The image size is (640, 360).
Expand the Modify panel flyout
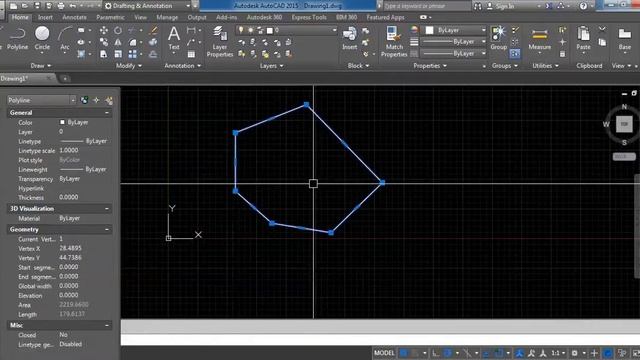[129, 66]
